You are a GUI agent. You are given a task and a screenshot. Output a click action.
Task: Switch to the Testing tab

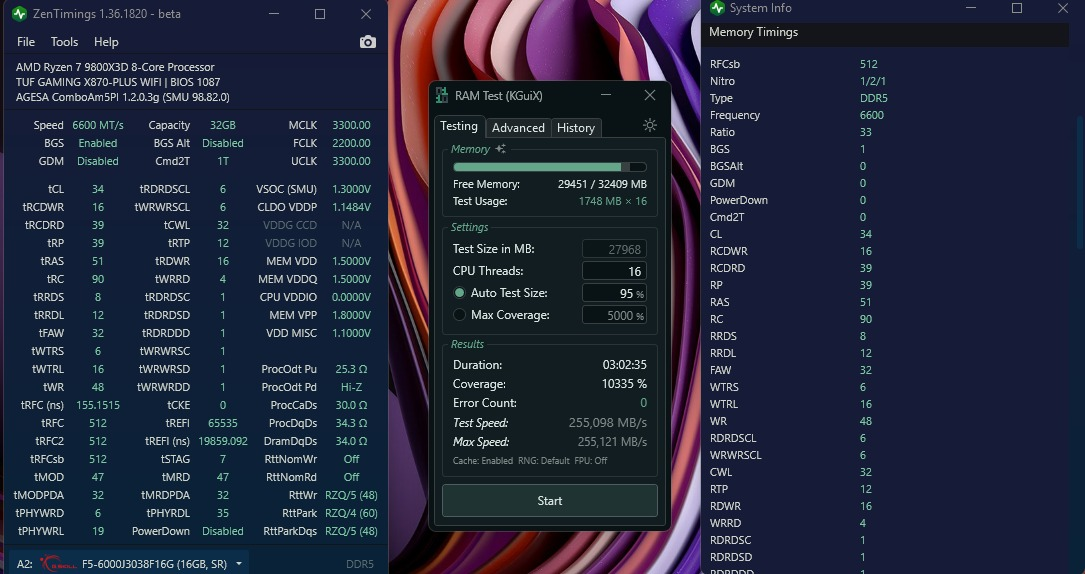[x=459, y=127]
